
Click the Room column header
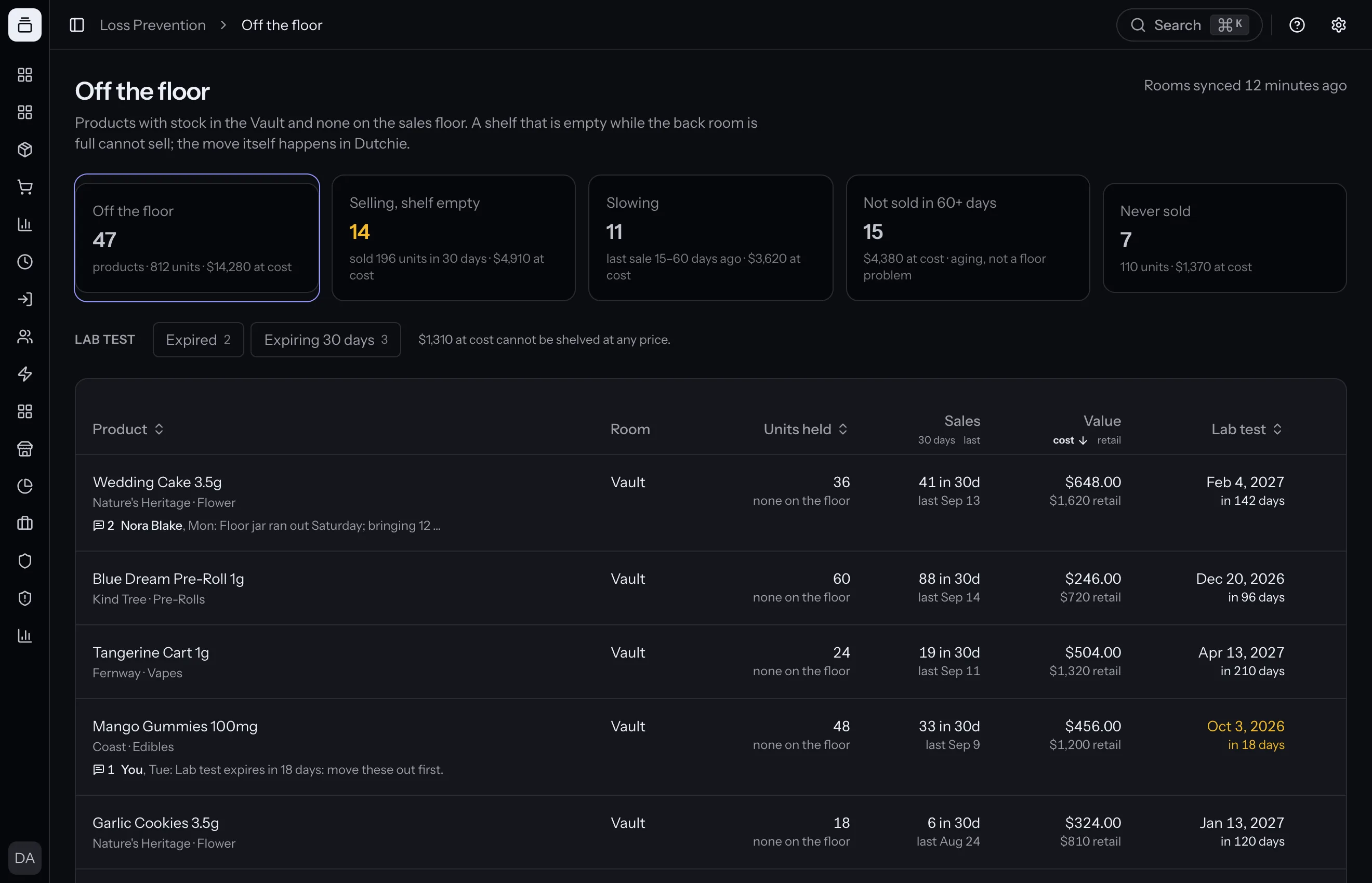[x=630, y=429]
